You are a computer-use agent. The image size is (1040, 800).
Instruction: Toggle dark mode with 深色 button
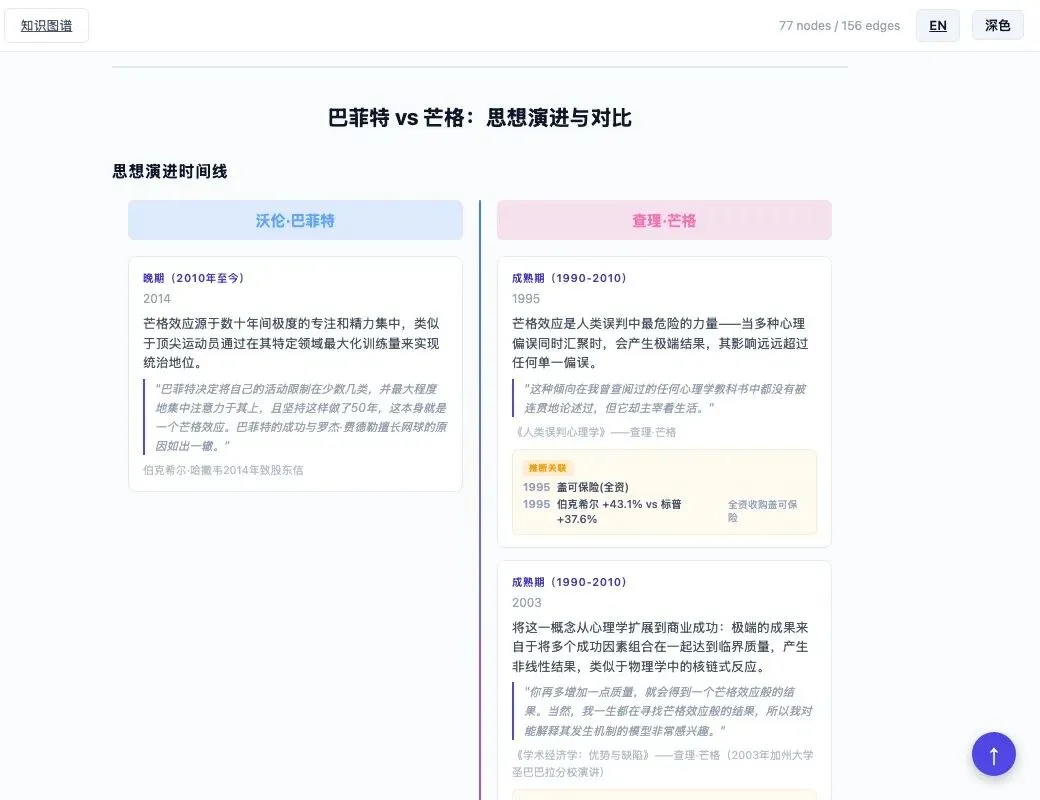tap(998, 25)
